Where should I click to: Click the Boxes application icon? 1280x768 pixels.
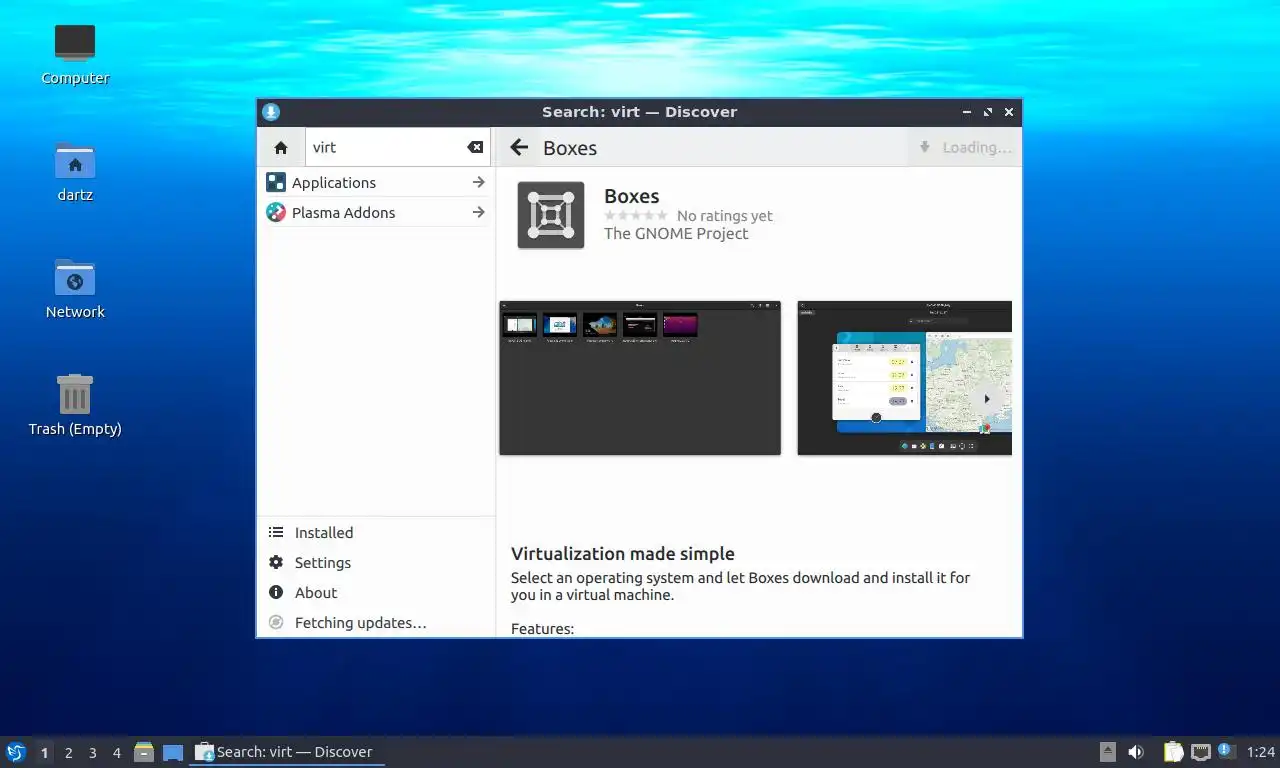[551, 215]
